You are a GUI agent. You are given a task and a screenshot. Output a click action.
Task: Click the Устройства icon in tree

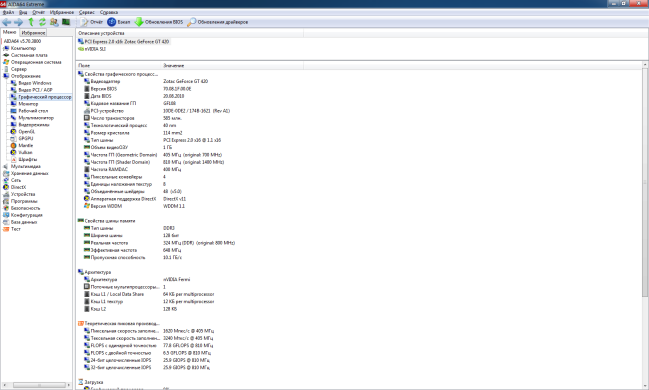[6, 194]
